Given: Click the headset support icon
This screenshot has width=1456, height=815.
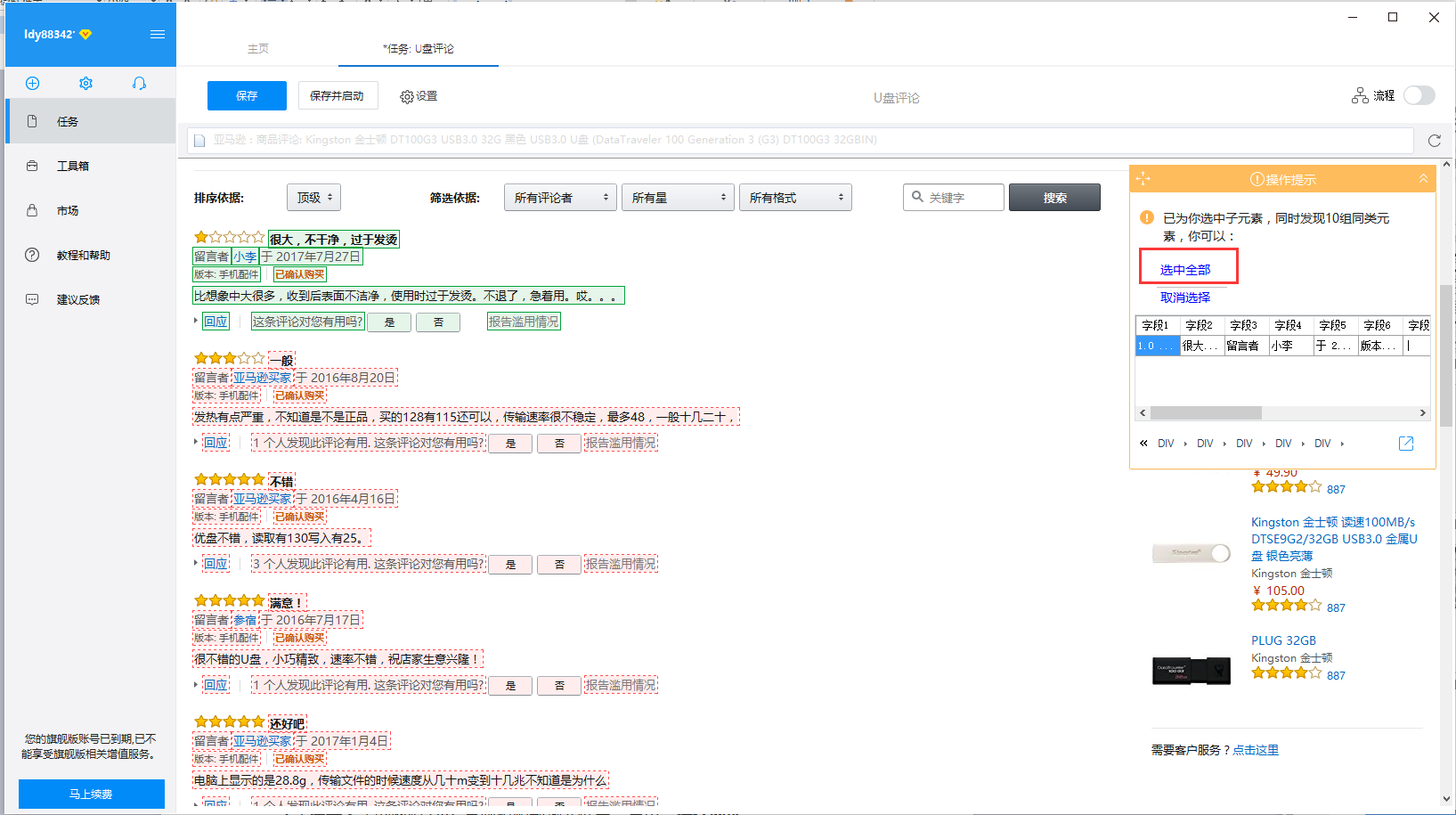Looking at the screenshot, I should pyautogui.click(x=139, y=83).
